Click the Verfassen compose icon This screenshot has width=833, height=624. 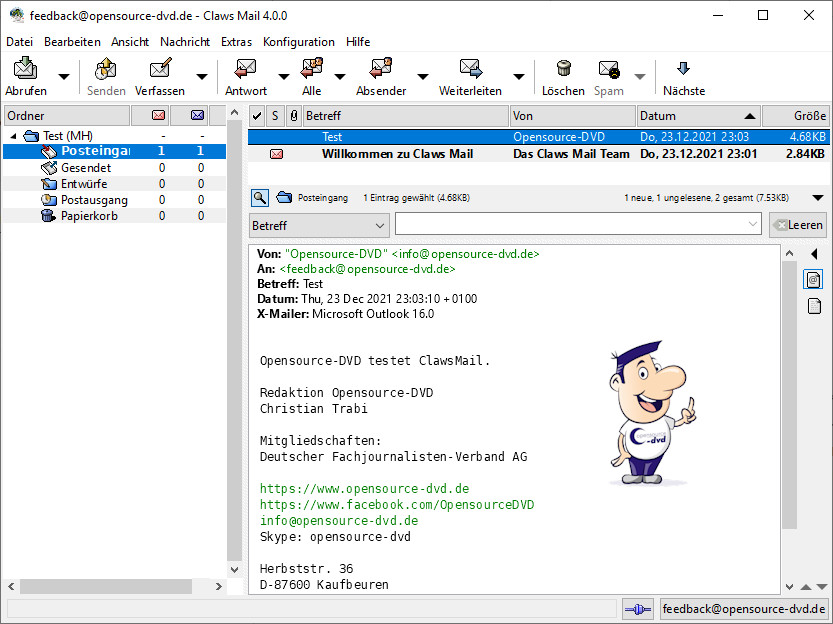click(x=160, y=69)
